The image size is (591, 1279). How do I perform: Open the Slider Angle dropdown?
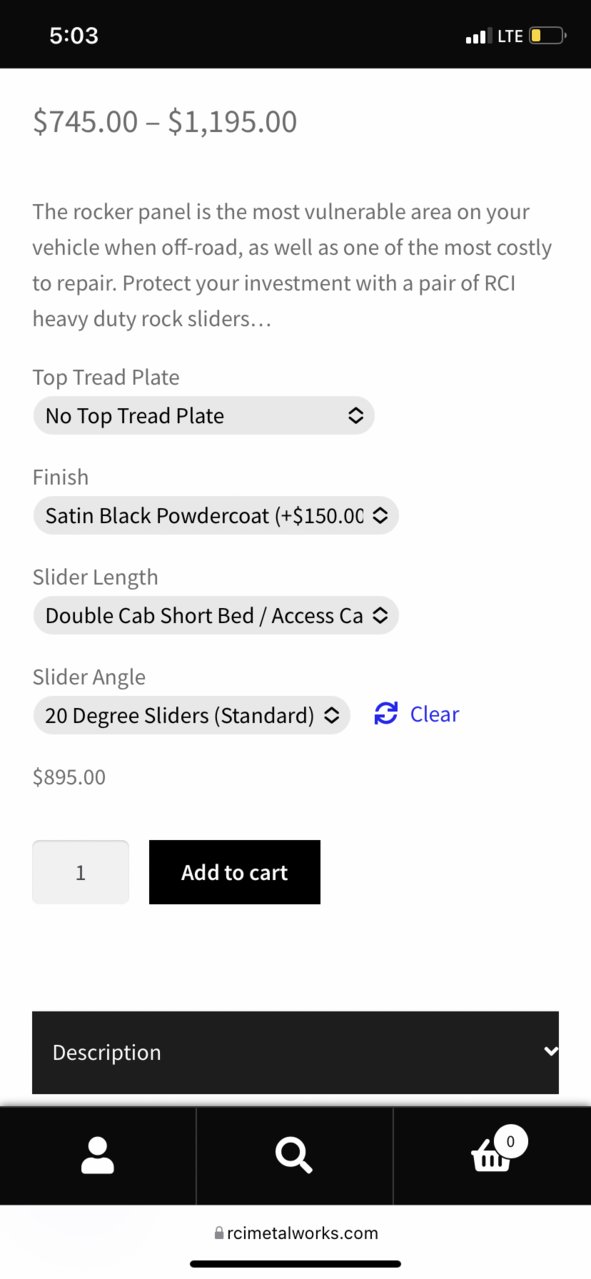tap(192, 715)
